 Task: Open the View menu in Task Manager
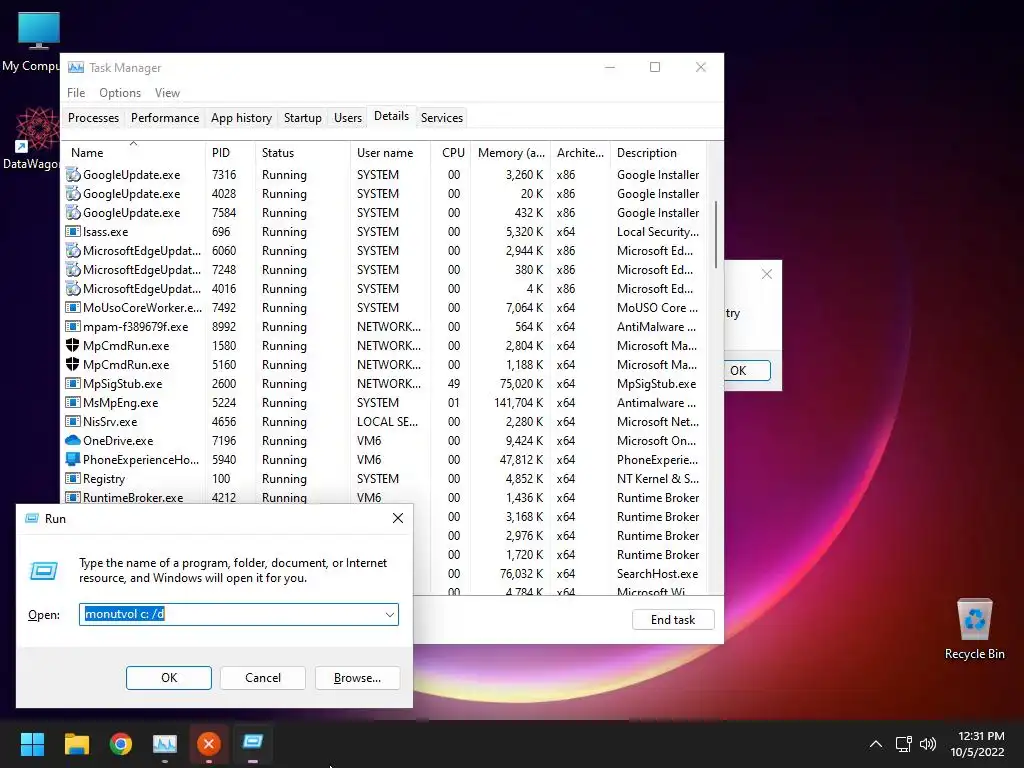pos(167,93)
